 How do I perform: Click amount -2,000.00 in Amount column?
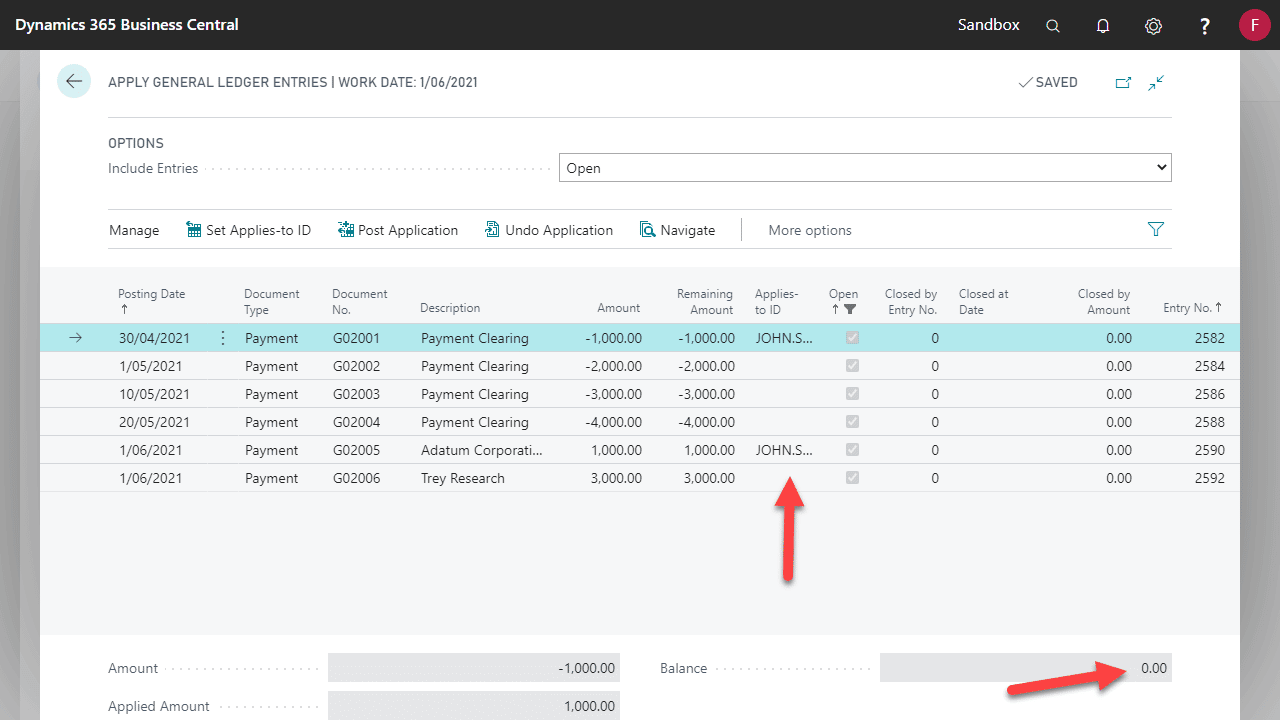click(613, 366)
